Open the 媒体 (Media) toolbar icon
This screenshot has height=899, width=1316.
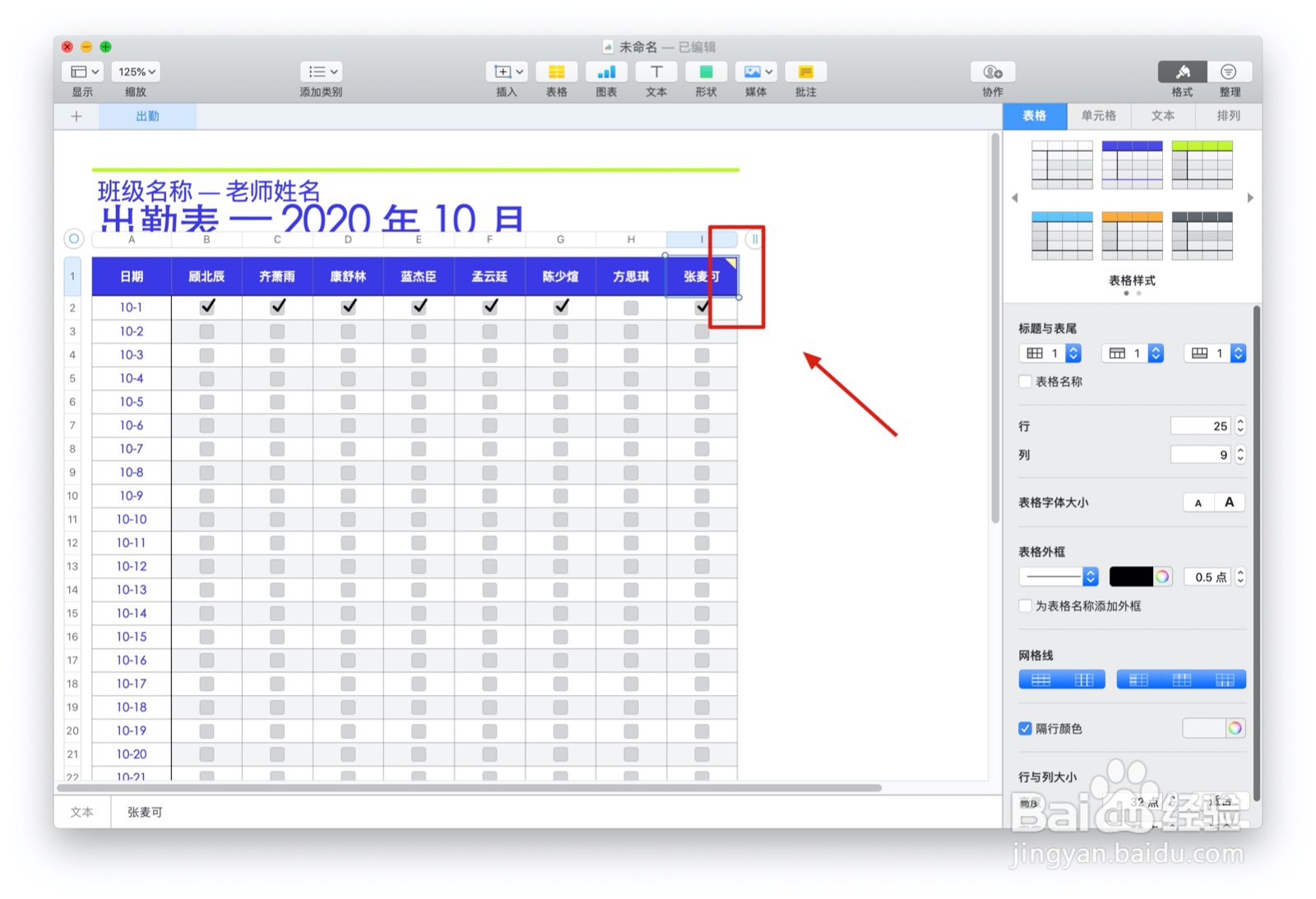click(x=755, y=72)
